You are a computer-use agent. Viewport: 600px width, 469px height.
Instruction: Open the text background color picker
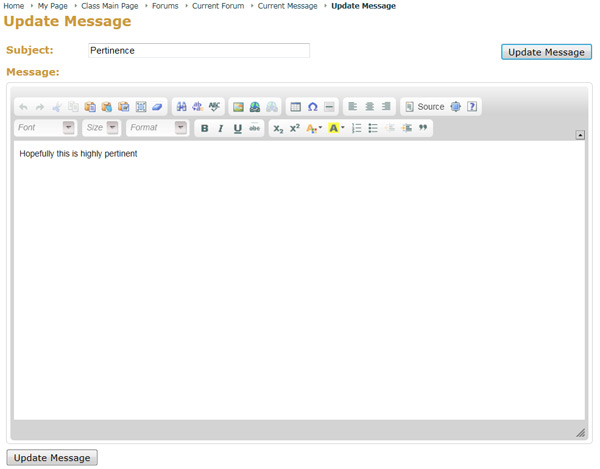[336, 128]
